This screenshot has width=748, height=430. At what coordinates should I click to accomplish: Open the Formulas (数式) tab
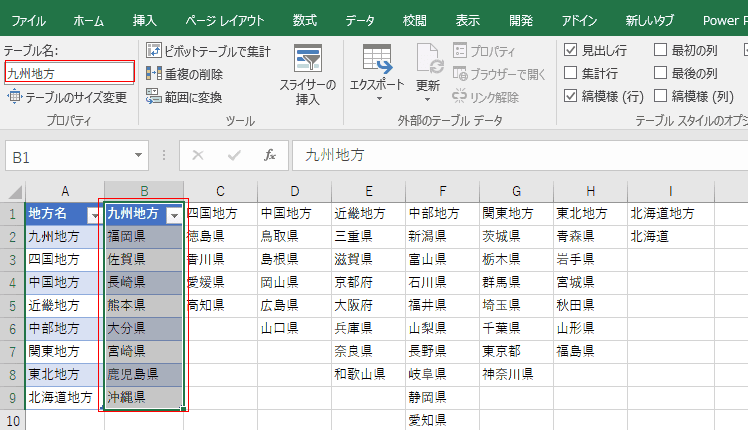point(305,21)
